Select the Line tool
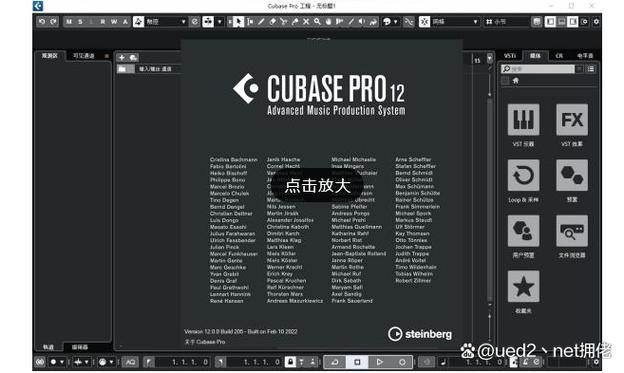 pyautogui.click(x=351, y=21)
